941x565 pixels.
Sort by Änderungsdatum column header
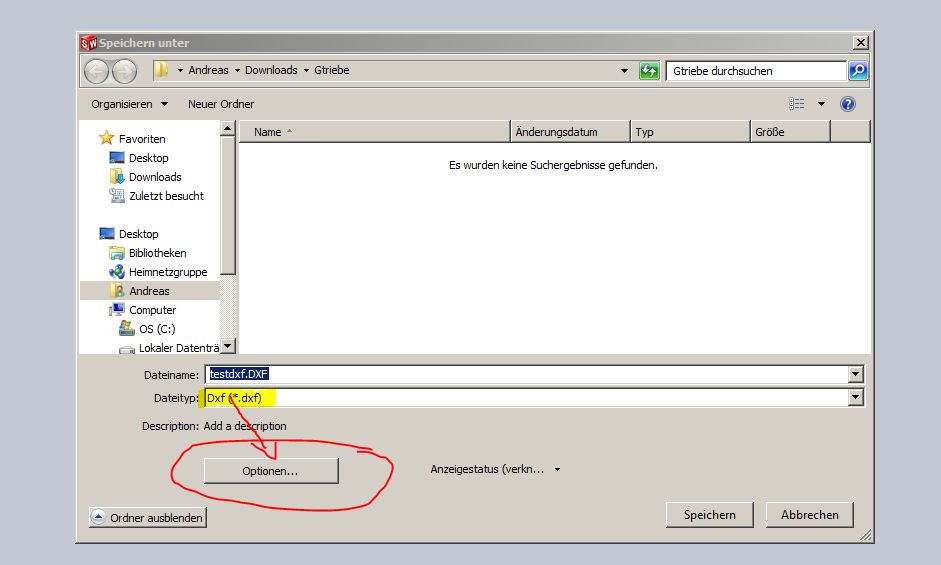570,131
